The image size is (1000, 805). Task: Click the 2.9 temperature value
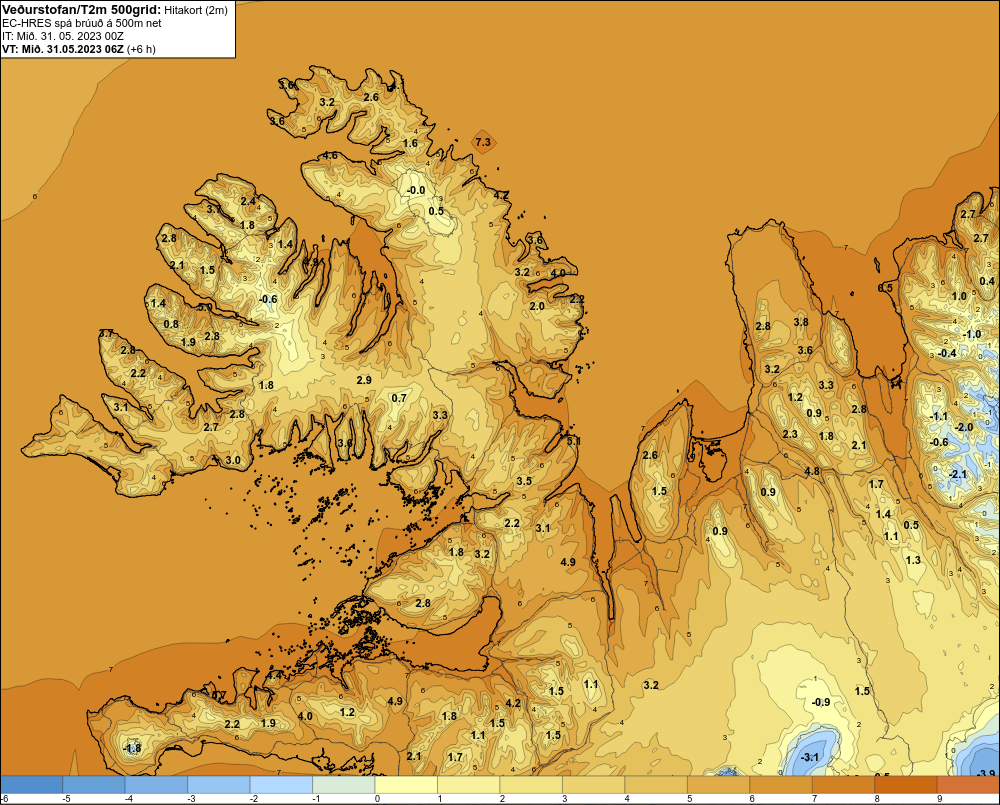pyautogui.click(x=364, y=380)
